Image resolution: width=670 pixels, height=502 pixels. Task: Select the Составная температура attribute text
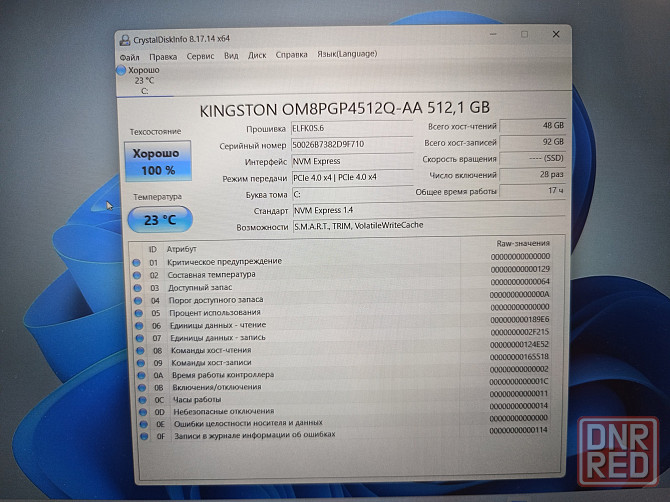212,274
